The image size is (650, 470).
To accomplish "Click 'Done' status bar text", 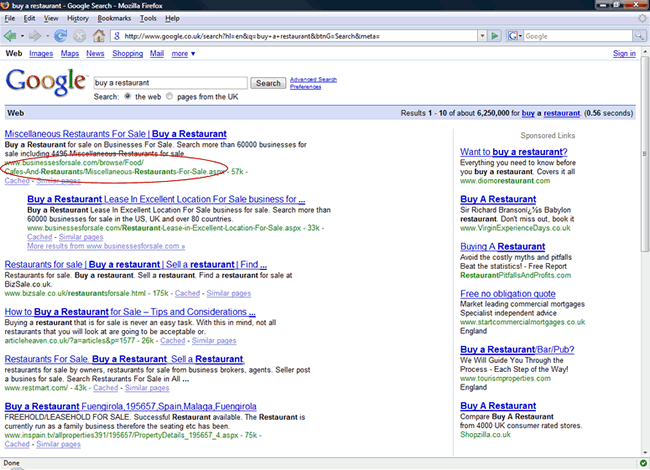I will pos(11,463).
